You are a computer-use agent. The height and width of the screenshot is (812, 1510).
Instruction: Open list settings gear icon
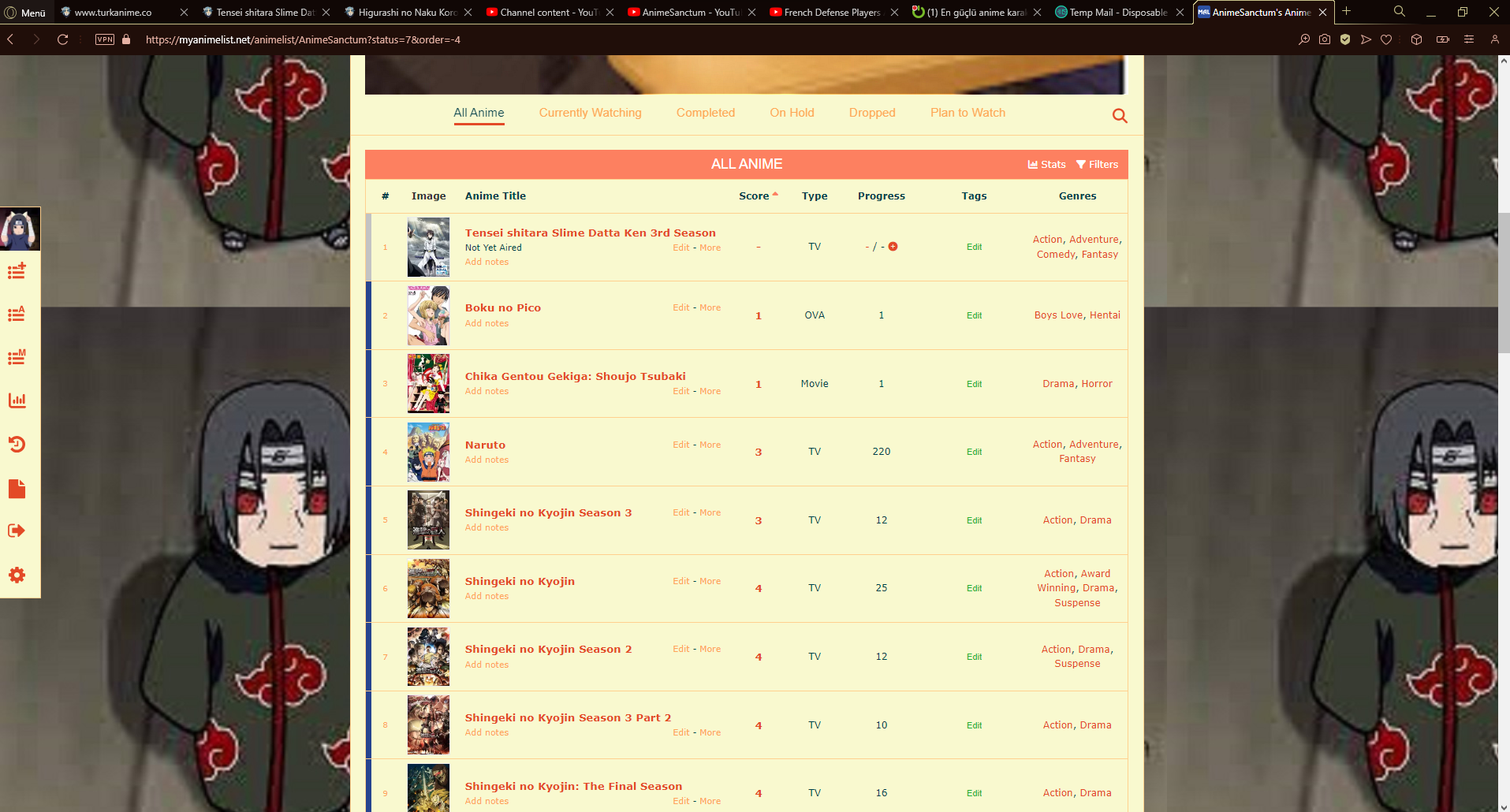(17, 575)
